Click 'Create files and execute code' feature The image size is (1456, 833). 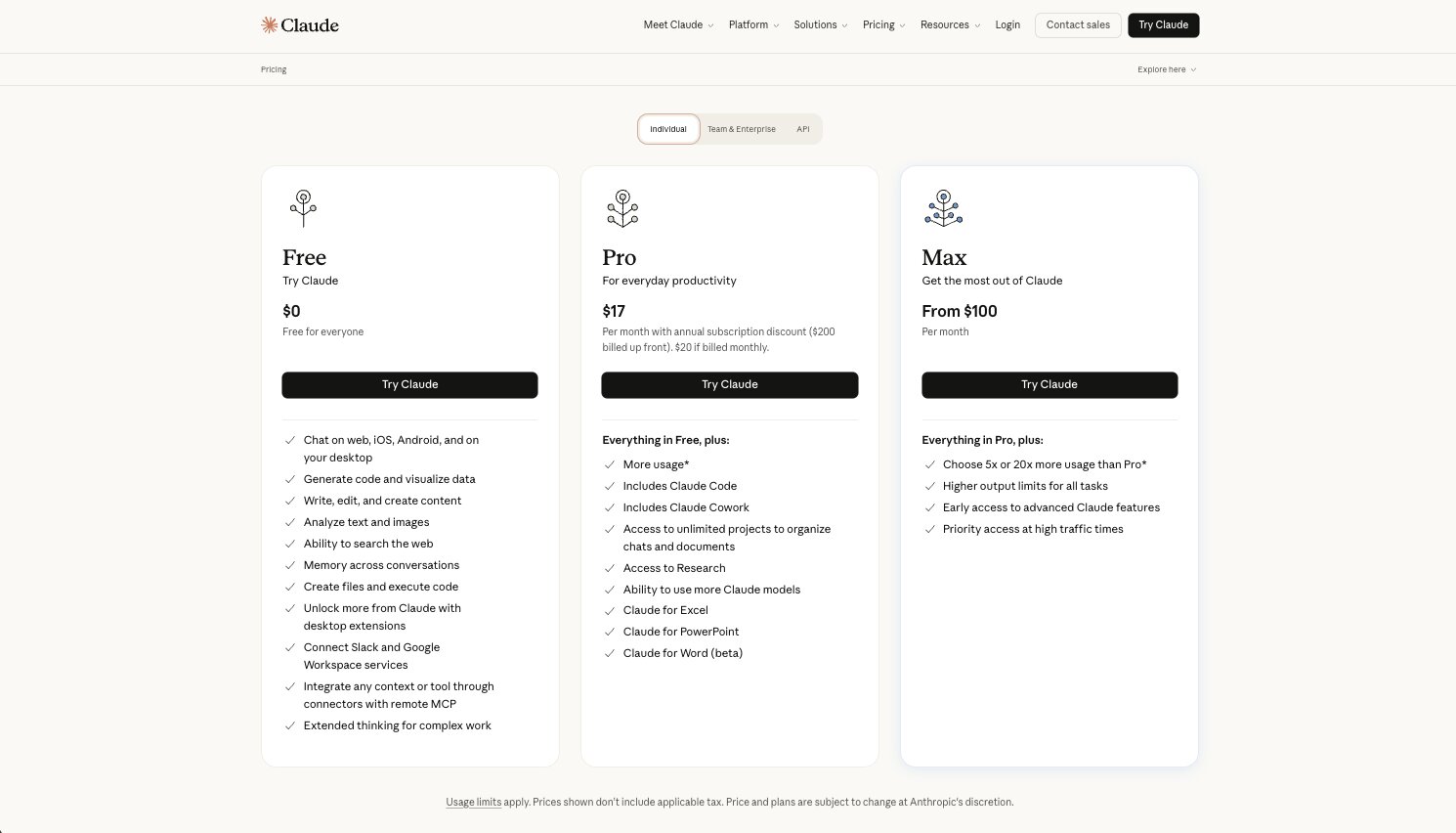point(381,587)
